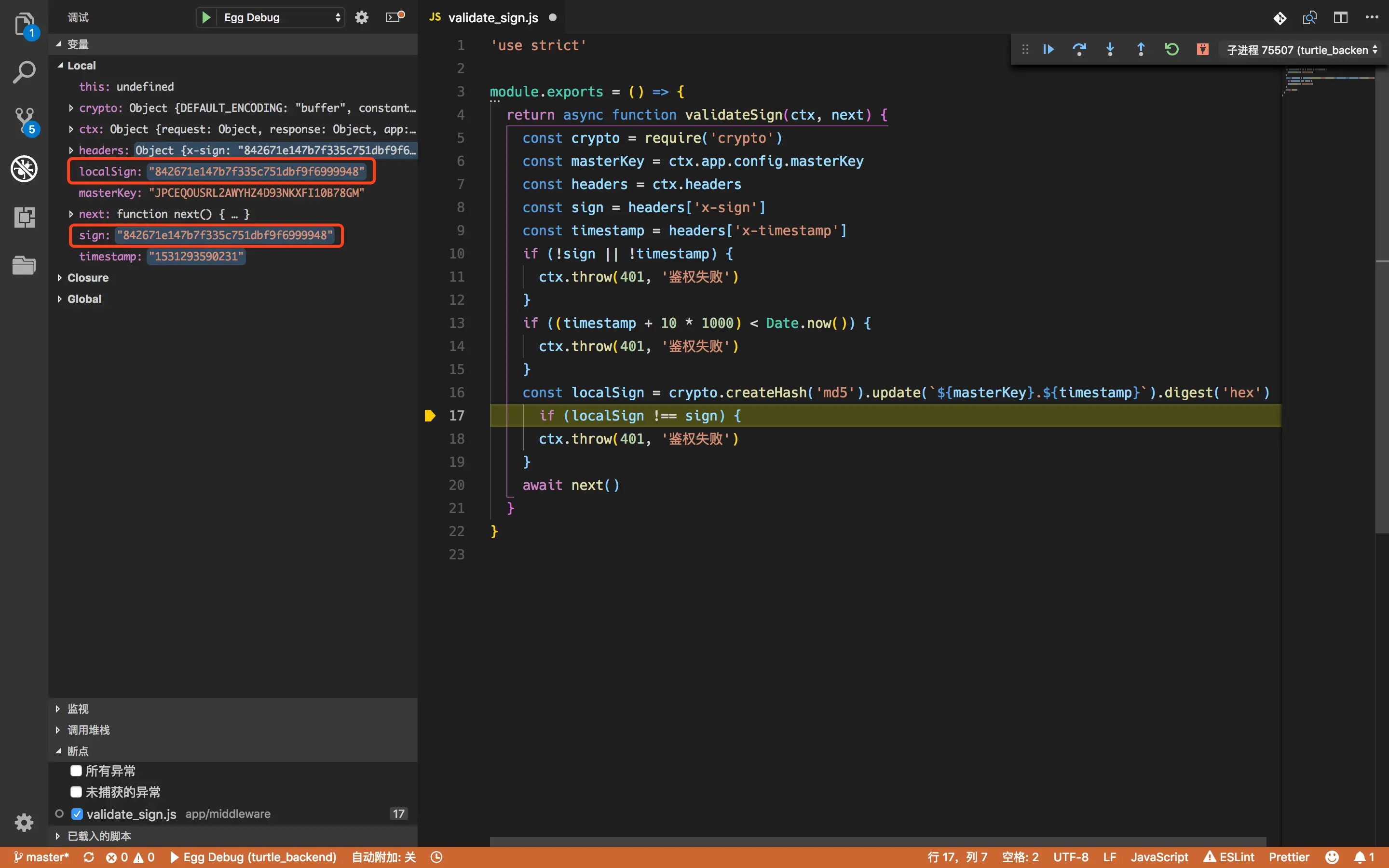Stop debugging with the red icon
Image resolution: width=1389 pixels, height=868 pixels.
[x=1202, y=49]
